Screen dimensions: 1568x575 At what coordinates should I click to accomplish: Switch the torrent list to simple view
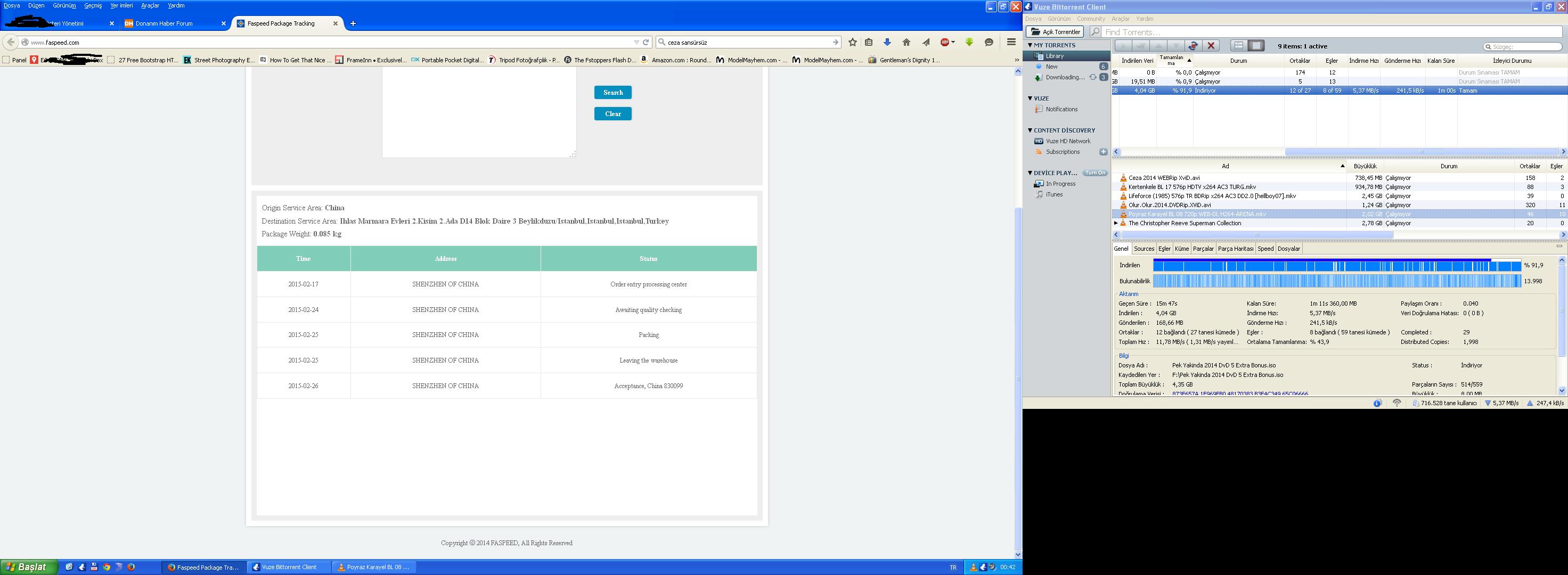(x=1239, y=46)
